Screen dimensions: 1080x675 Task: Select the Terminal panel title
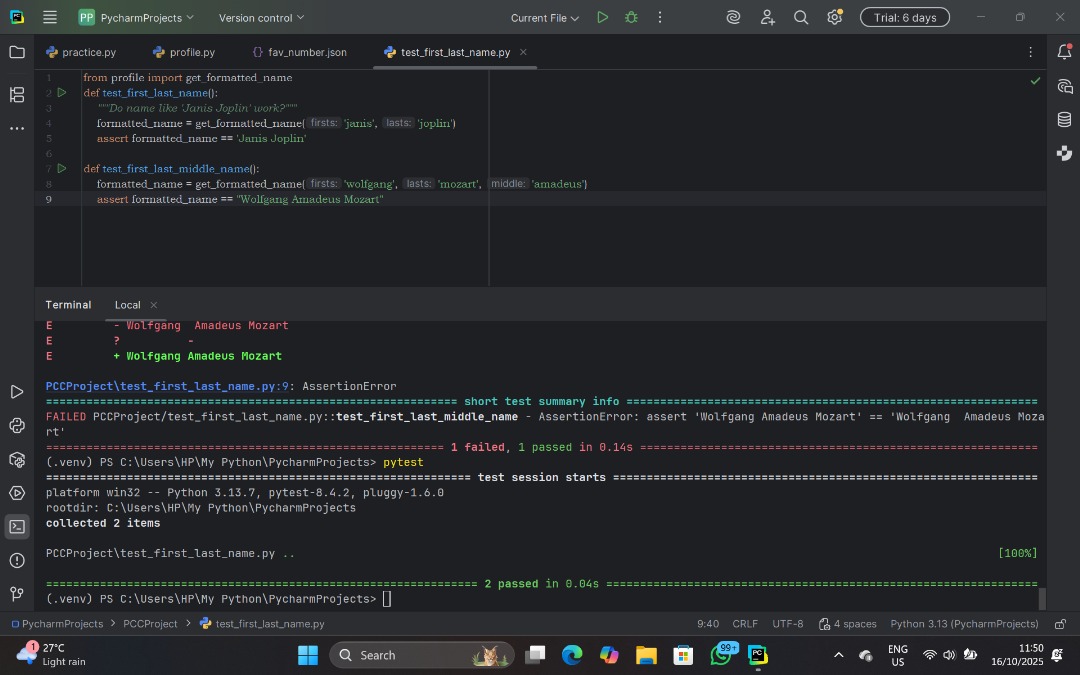pyautogui.click(x=68, y=305)
